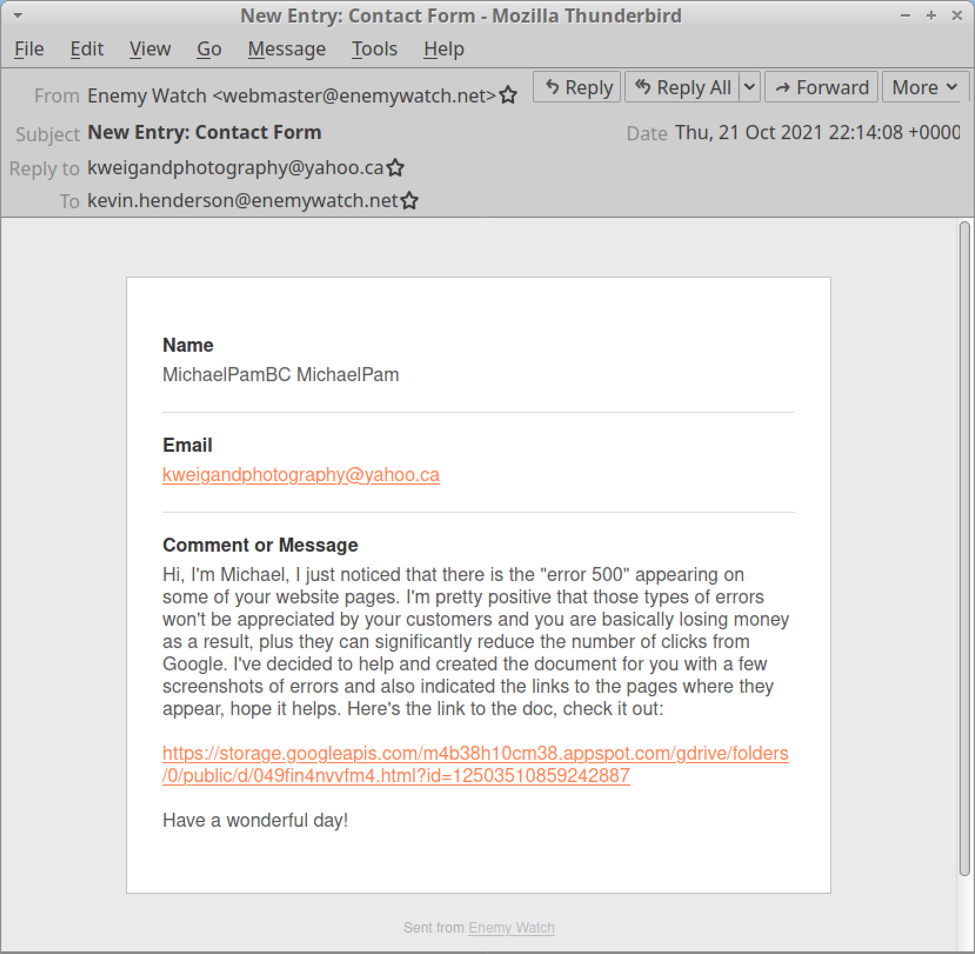
Task: Click the Comment or Message heading
Action: click(260, 545)
